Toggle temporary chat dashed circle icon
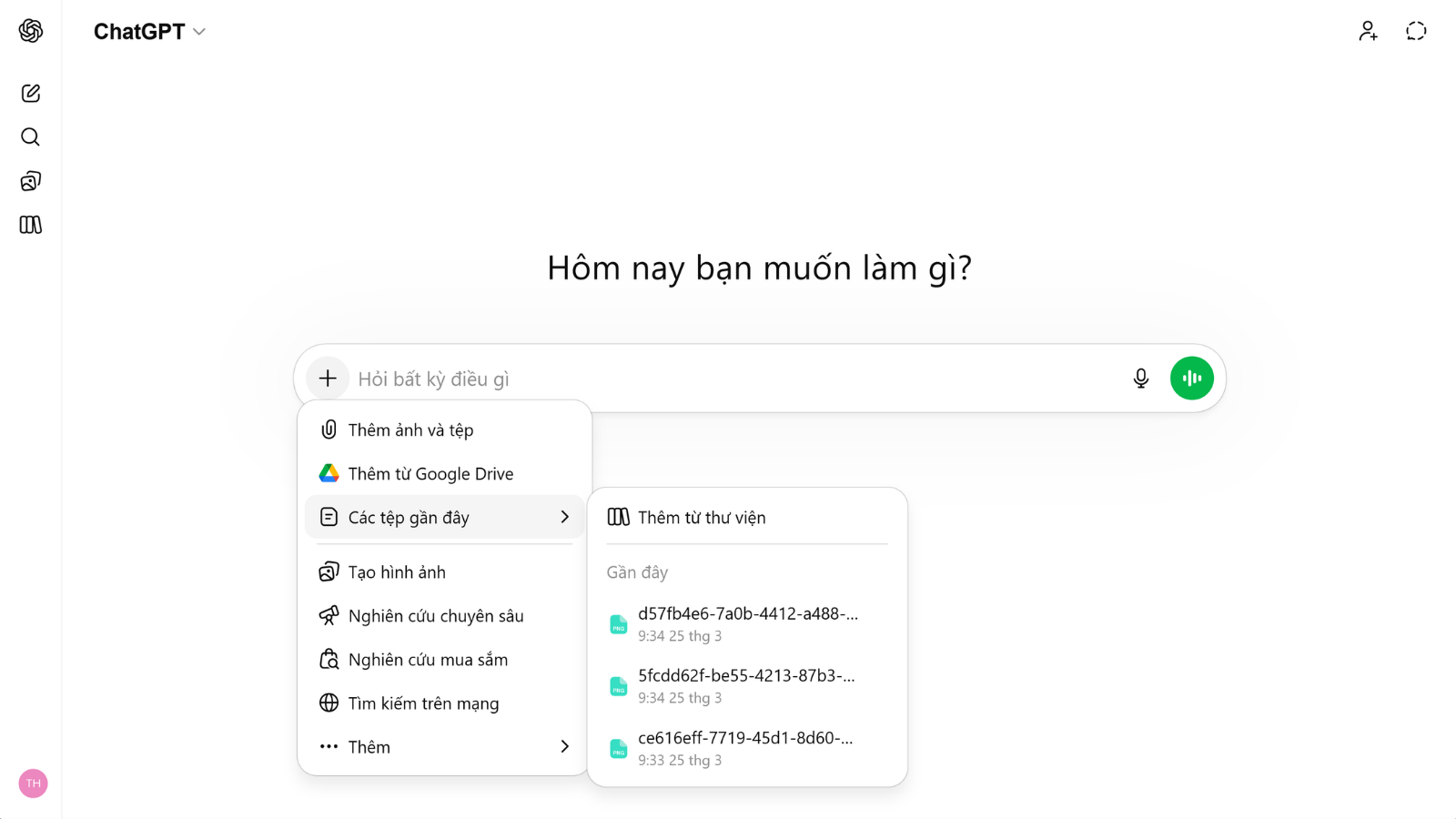 (1416, 31)
